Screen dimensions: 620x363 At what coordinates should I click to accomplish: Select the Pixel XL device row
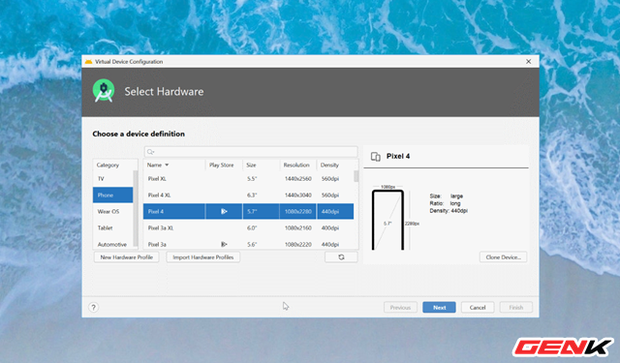pyautogui.click(x=249, y=179)
